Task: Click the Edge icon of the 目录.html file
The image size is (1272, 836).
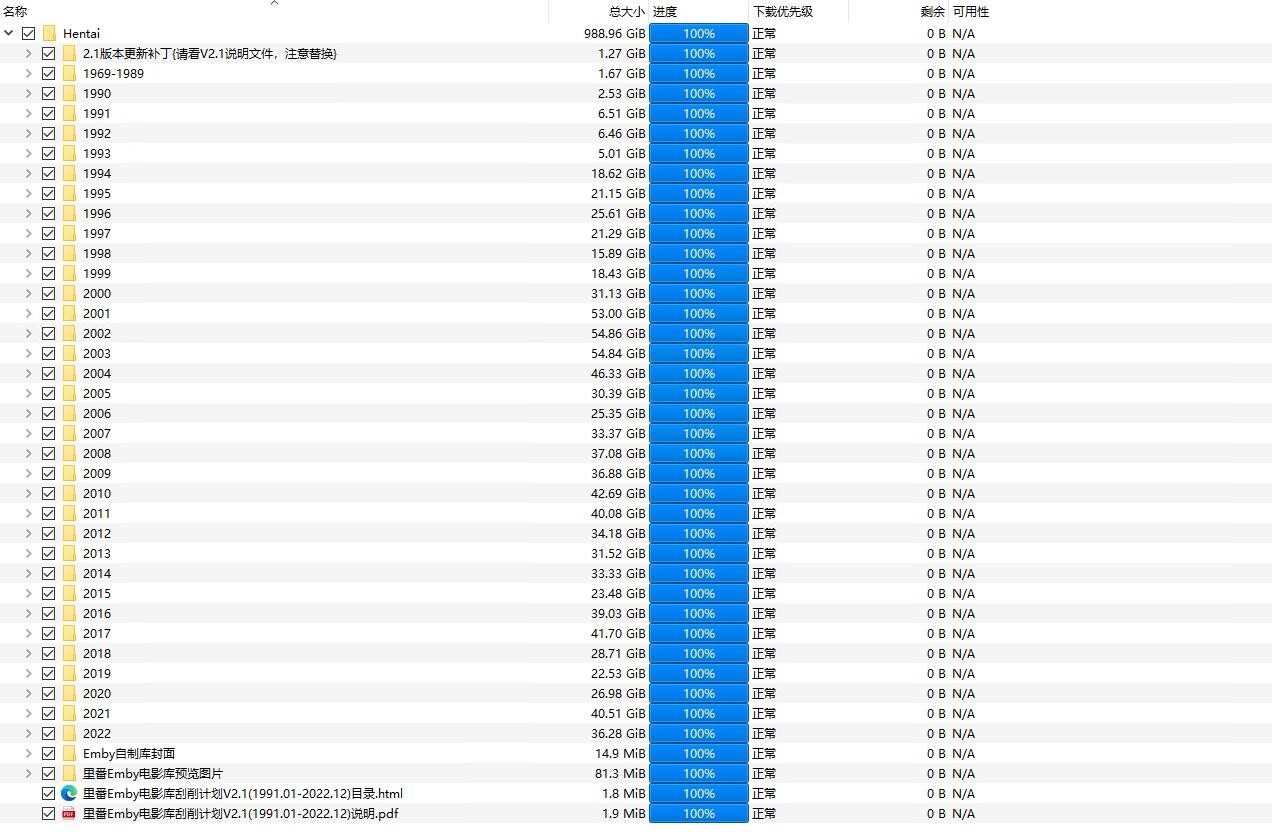Action: pos(69,793)
